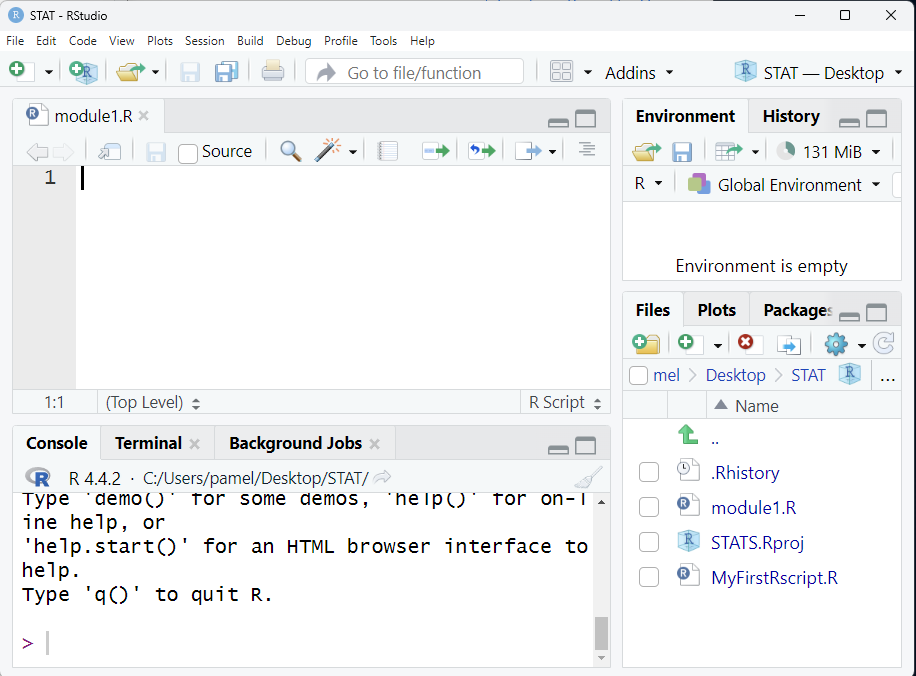Run the current line with the Run icon
This screenshot has width=916, height=676.
pos(436,151)
